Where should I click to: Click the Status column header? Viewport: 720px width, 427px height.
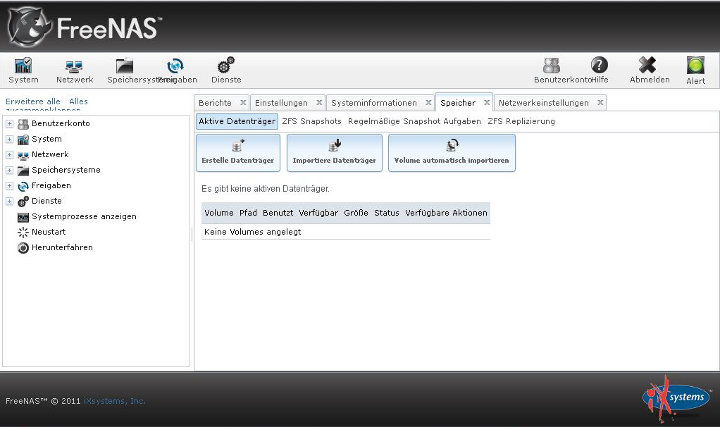pyautogui.click(x=387, y=213)
